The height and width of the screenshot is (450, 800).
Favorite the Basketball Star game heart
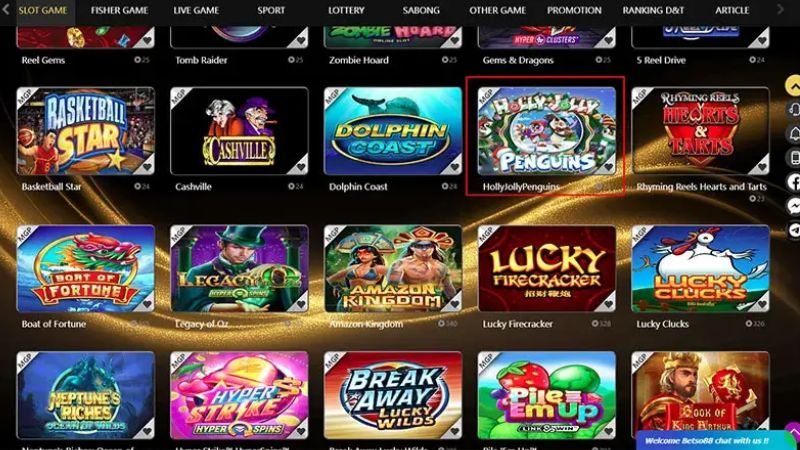(147, 166)
